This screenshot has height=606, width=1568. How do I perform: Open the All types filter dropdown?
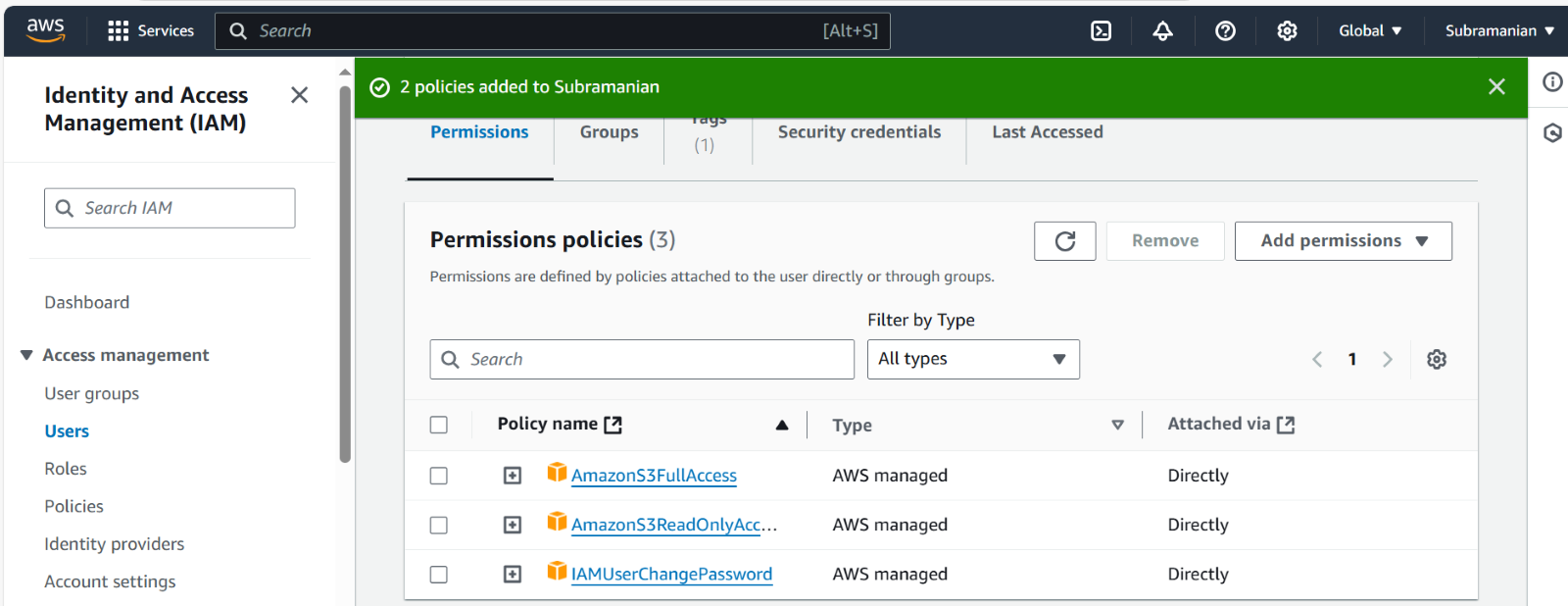click(x=972, y=360)
